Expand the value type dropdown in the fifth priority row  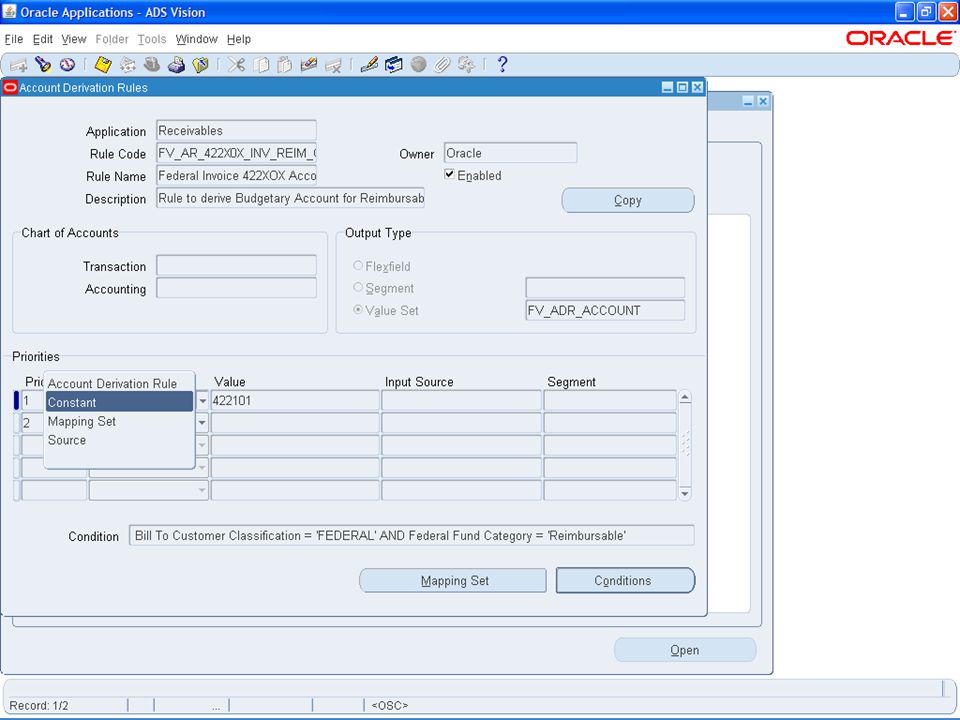202,490
